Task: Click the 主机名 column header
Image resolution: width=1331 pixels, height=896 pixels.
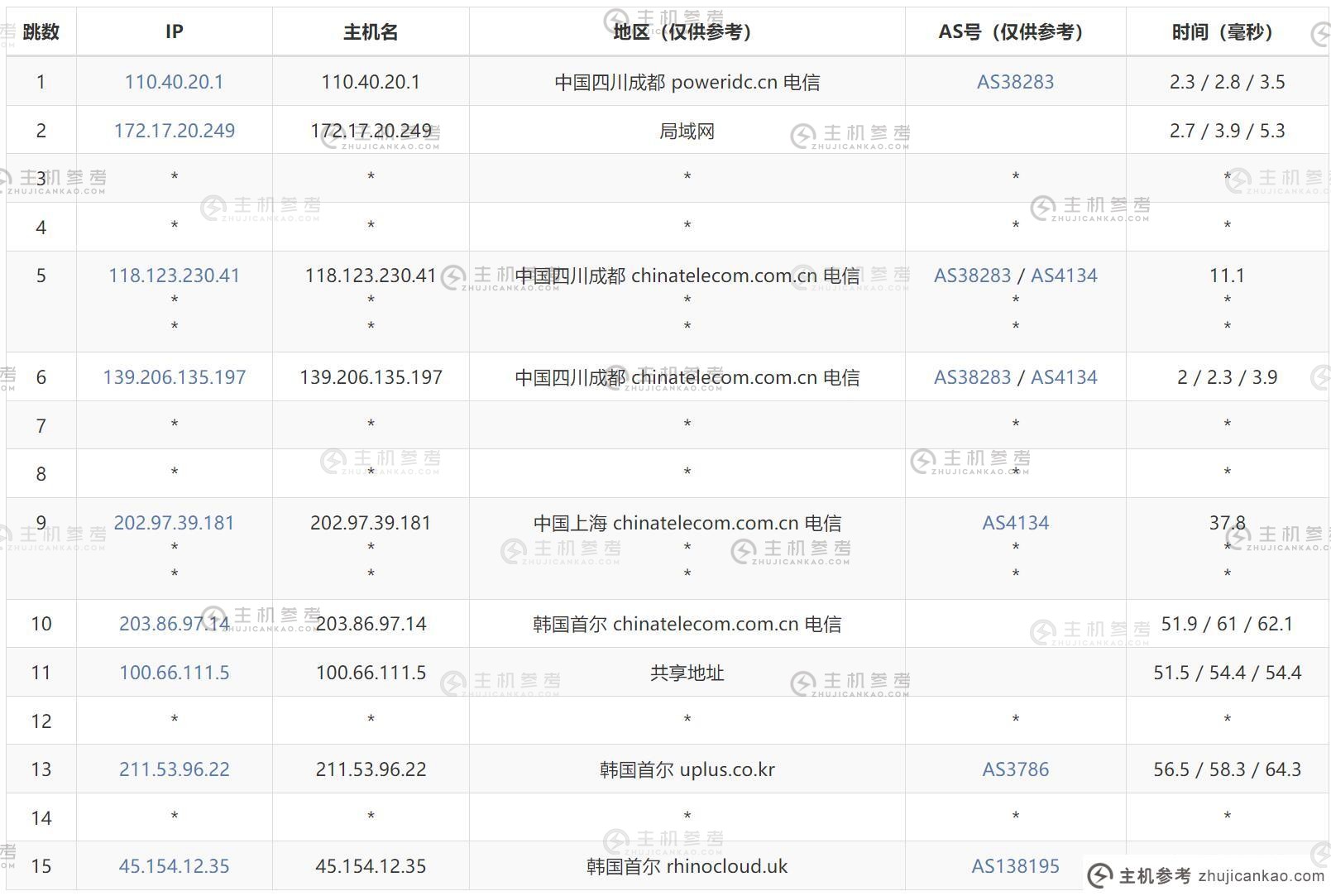Action: point(371,31)
